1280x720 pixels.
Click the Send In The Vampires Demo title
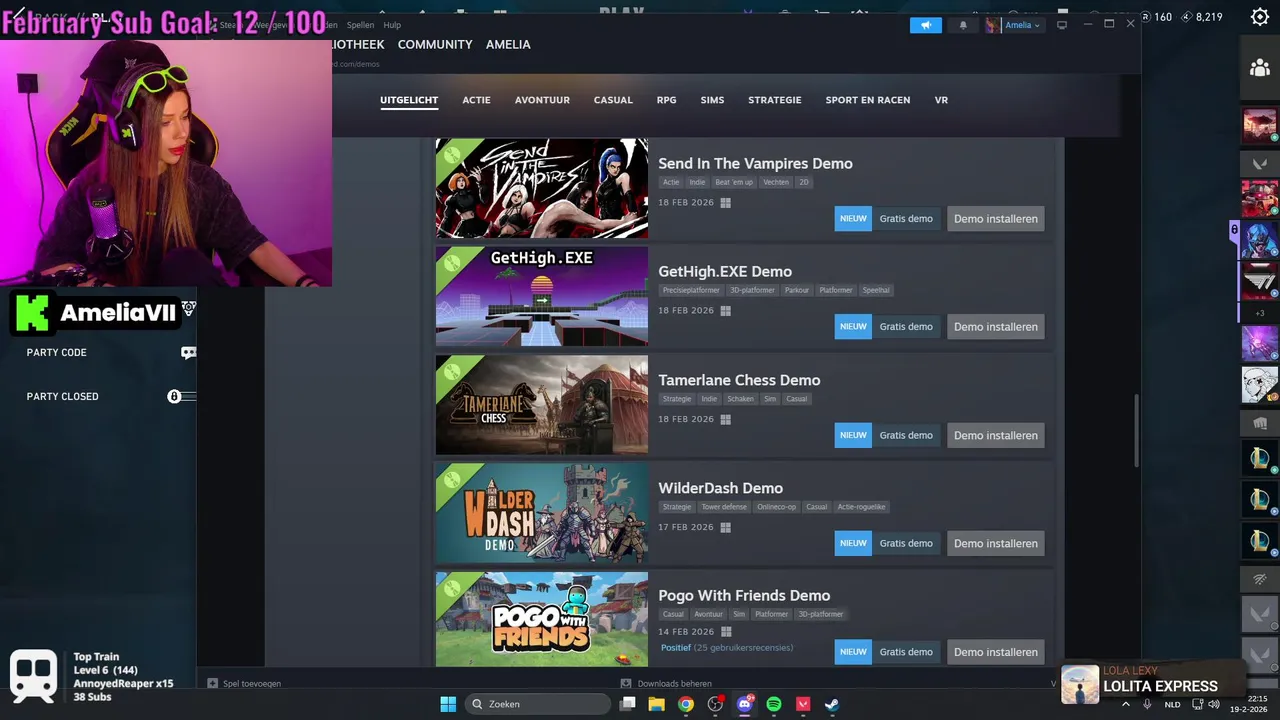(755, 163)
